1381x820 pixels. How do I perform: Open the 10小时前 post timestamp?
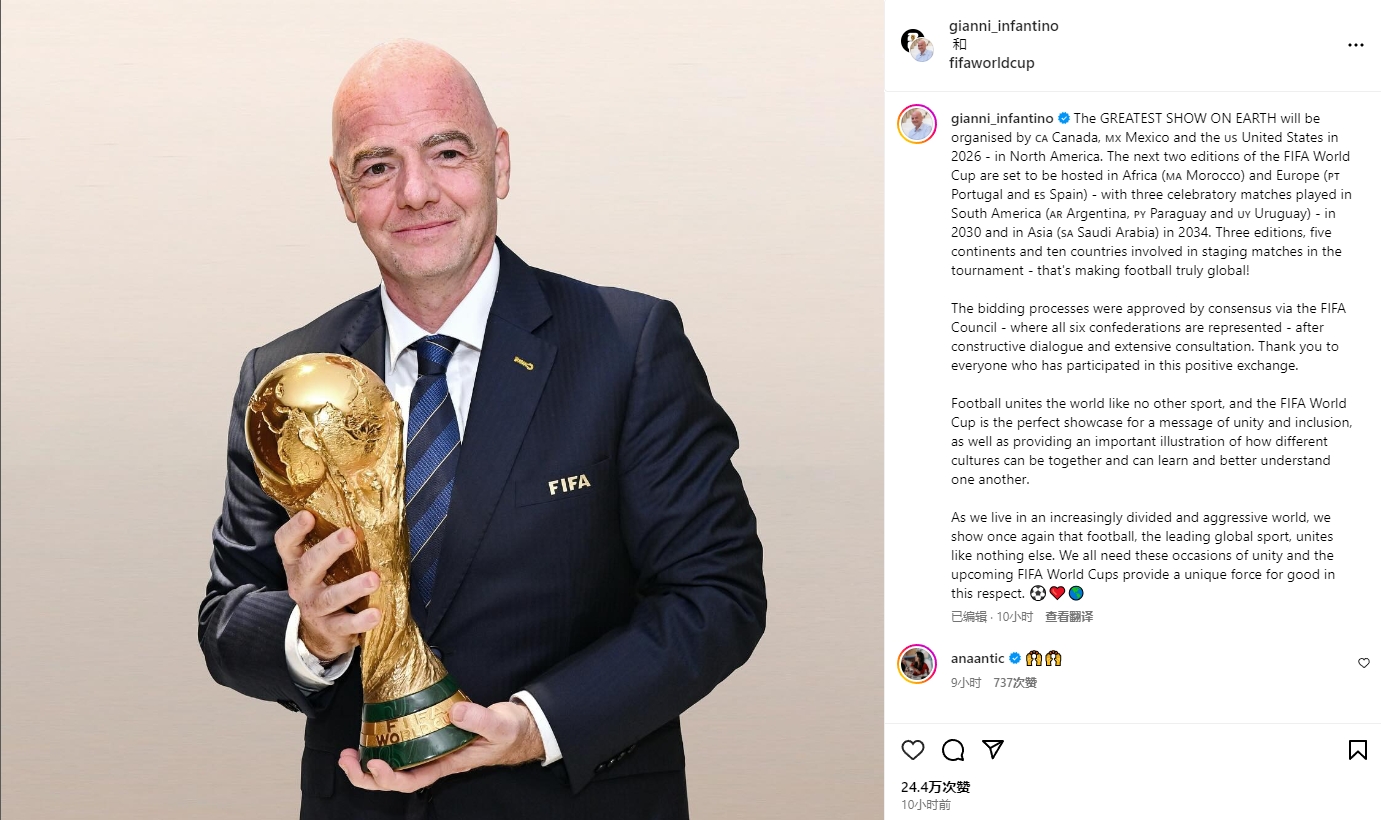tap(926, 805)
